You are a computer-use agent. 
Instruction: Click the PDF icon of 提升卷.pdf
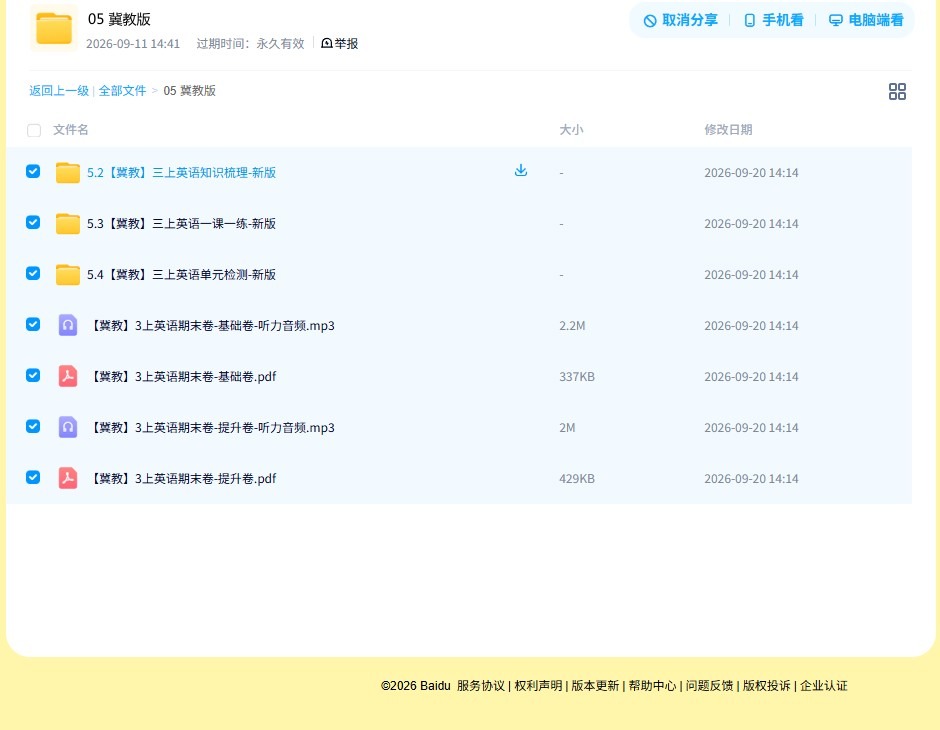(x=68, y=478)
